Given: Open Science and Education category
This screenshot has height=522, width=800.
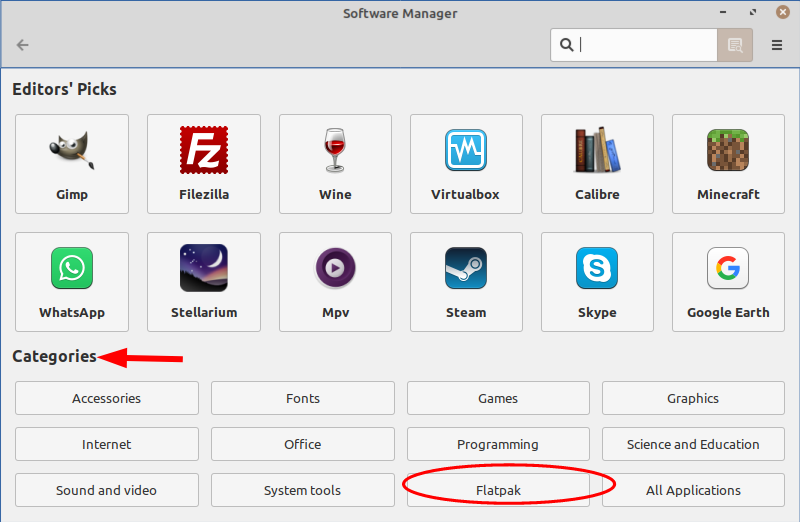Looking at the screenshot, I should click(x=693, y=444).
